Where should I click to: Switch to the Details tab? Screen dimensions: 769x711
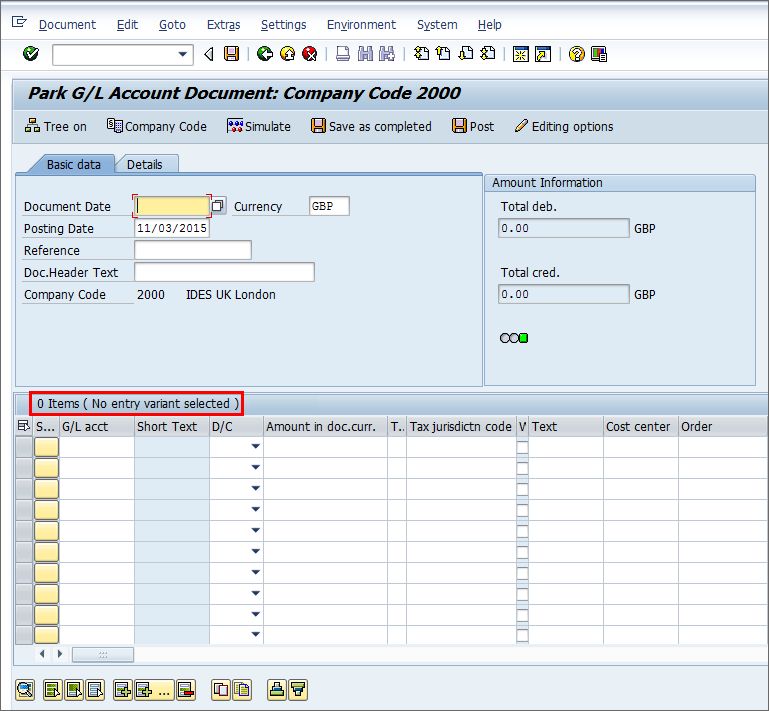[145, 164]
